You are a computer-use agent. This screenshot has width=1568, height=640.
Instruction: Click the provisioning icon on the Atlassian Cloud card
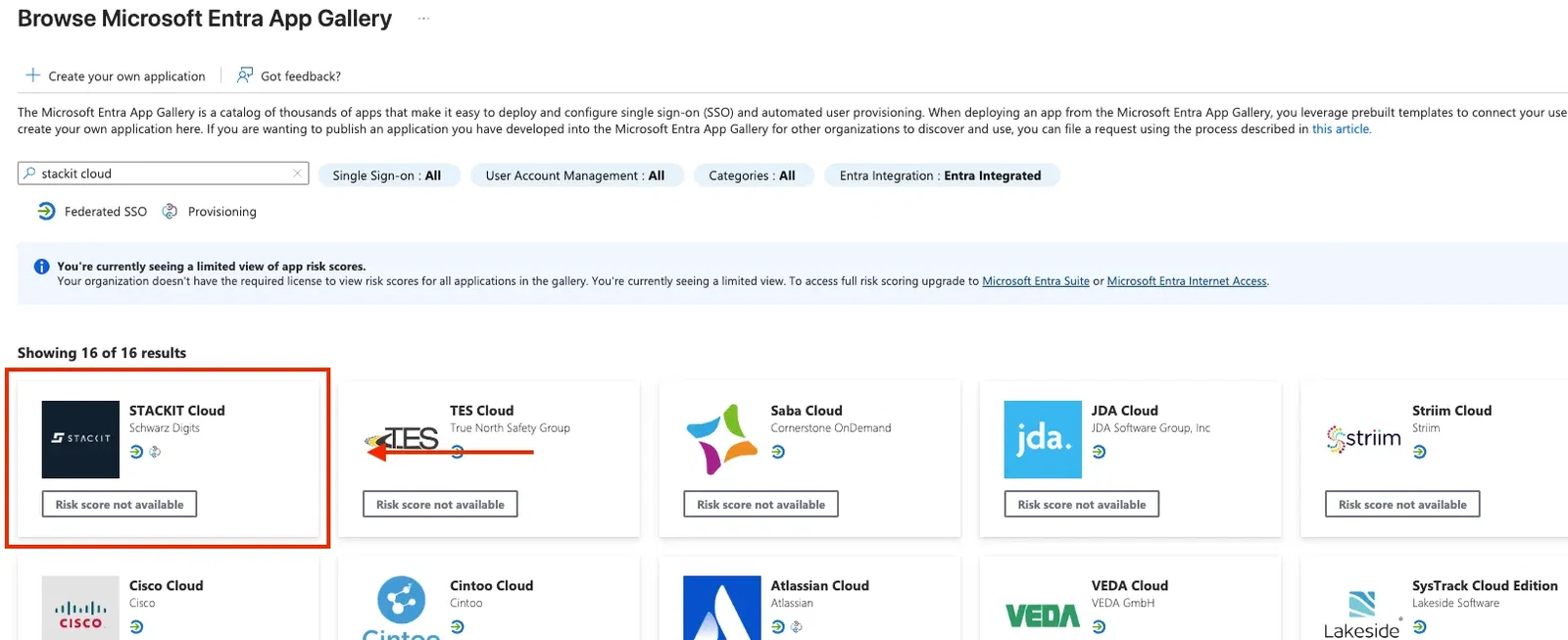797,627
